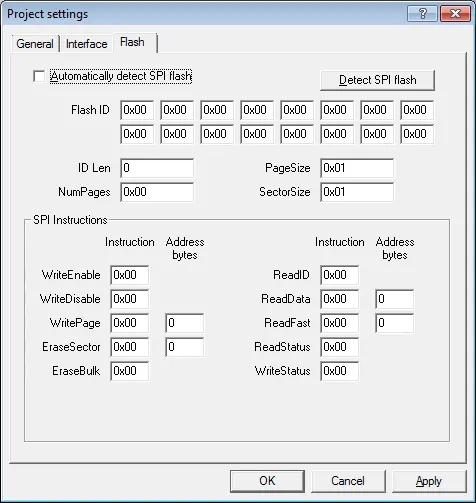Click OK to confirm settings
Image resolution: width=476 pixels, height=503 pixels.
(x=267, y=481)
